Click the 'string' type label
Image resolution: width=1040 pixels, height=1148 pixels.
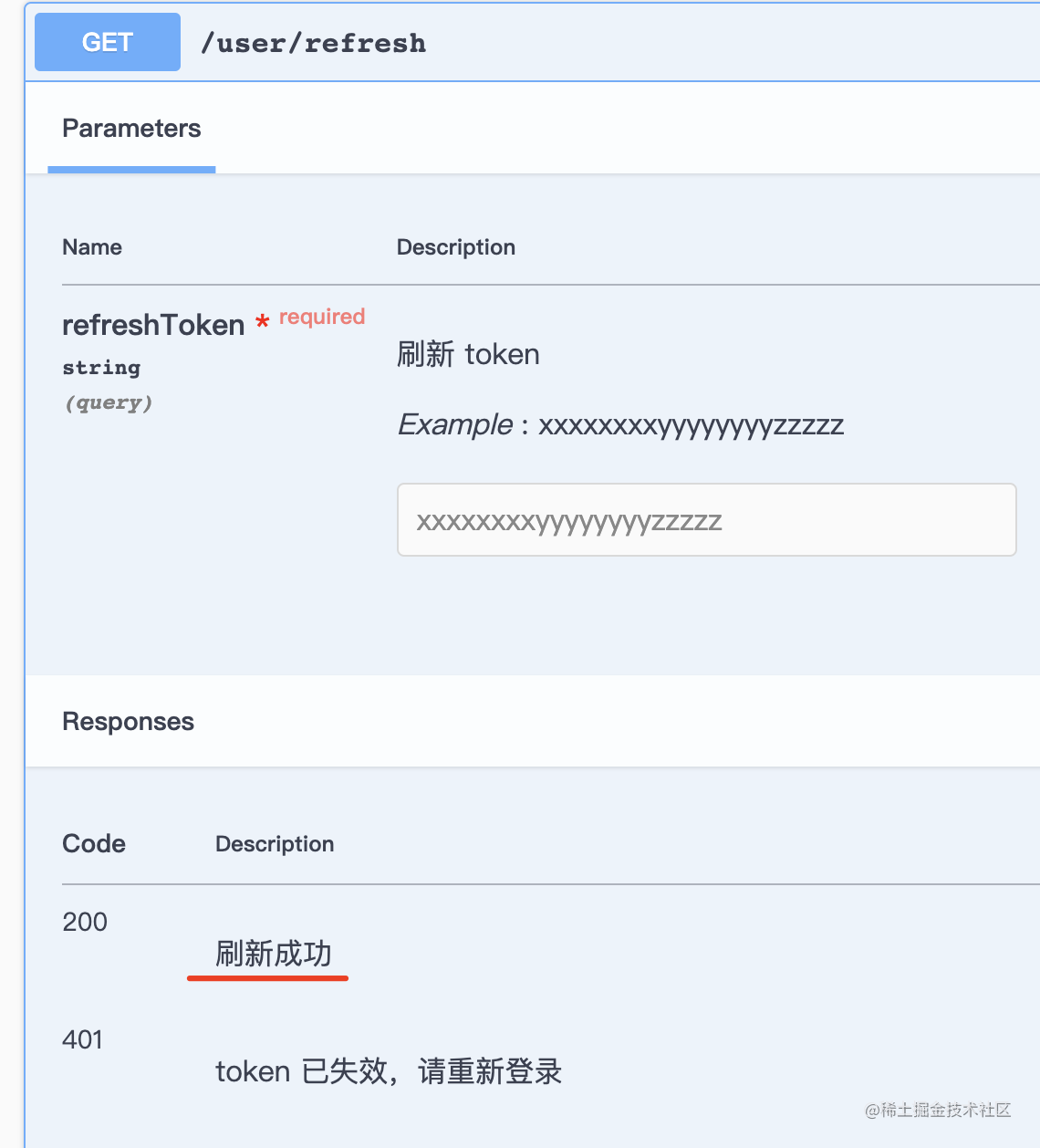101,368
